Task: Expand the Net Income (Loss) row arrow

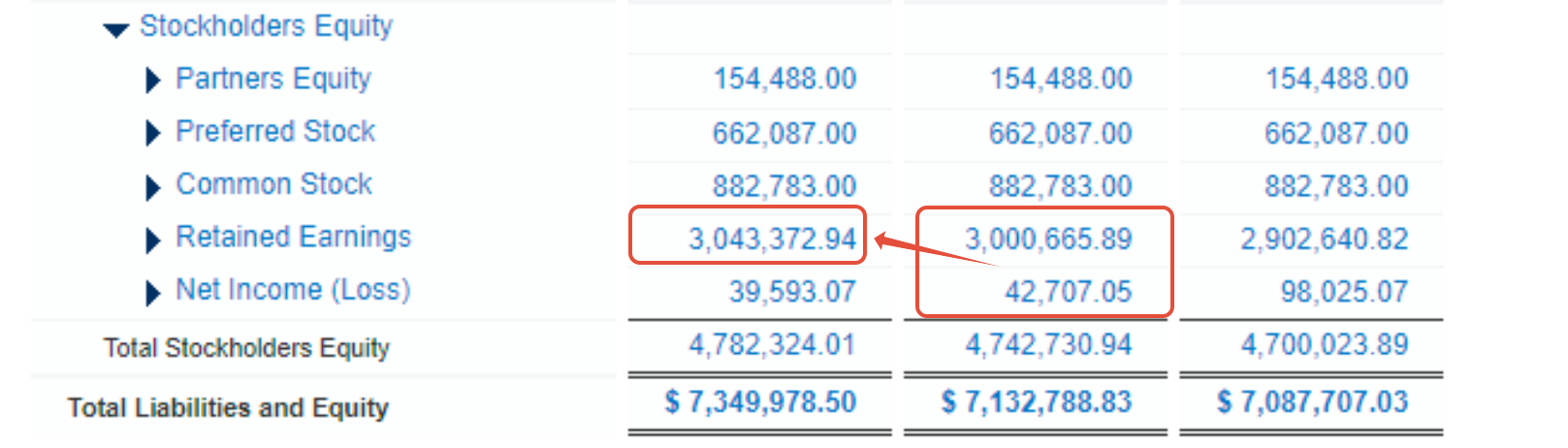Action: tap(152, 293)
